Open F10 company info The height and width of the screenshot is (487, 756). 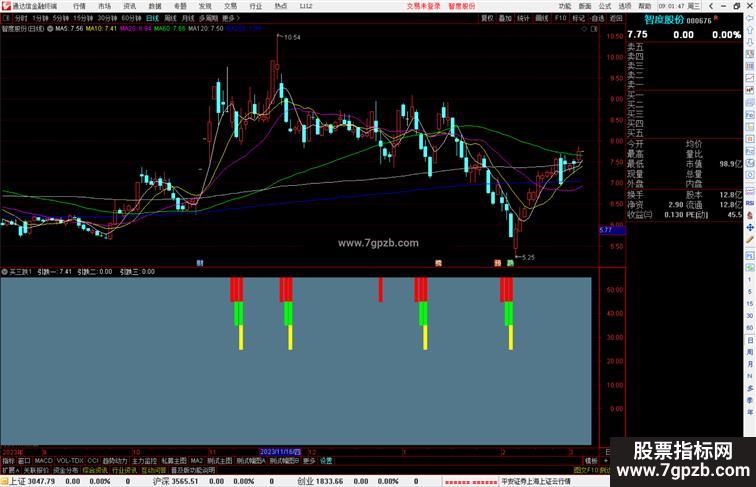coord(560,18)
